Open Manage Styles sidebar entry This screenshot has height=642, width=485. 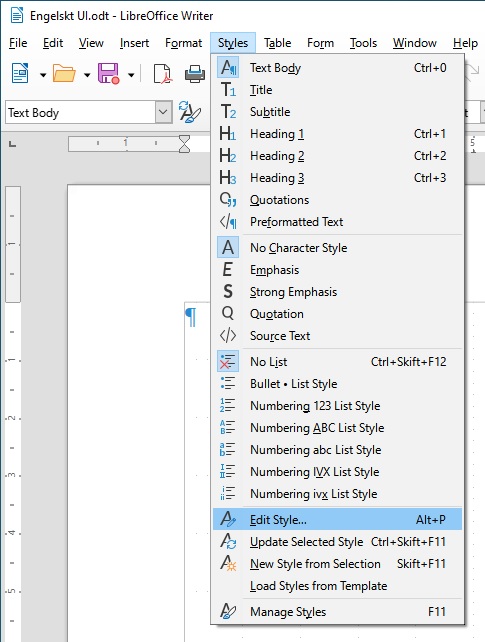coord(338,612)
